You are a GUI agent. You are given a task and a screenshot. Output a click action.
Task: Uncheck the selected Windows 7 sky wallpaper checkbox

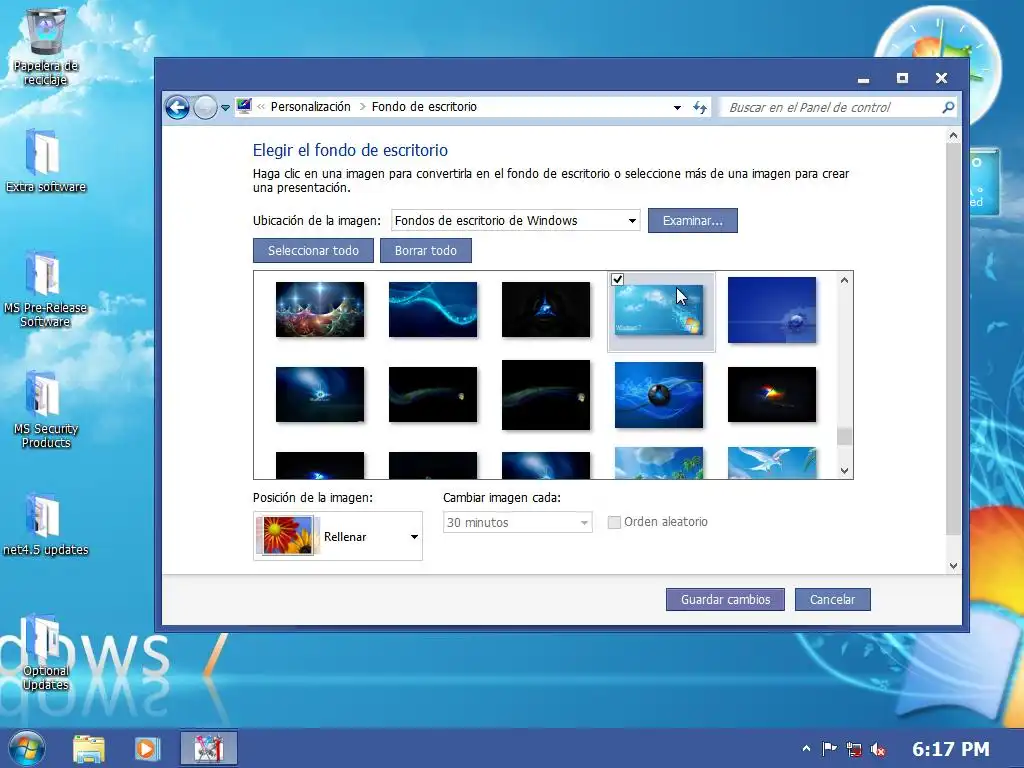(x=617, y=280)
